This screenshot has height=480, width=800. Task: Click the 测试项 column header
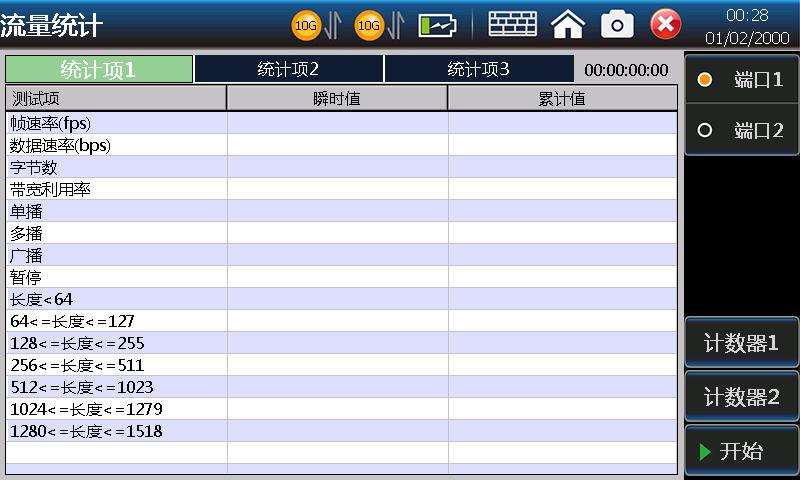pyautogui.click(x=116, y=98)
